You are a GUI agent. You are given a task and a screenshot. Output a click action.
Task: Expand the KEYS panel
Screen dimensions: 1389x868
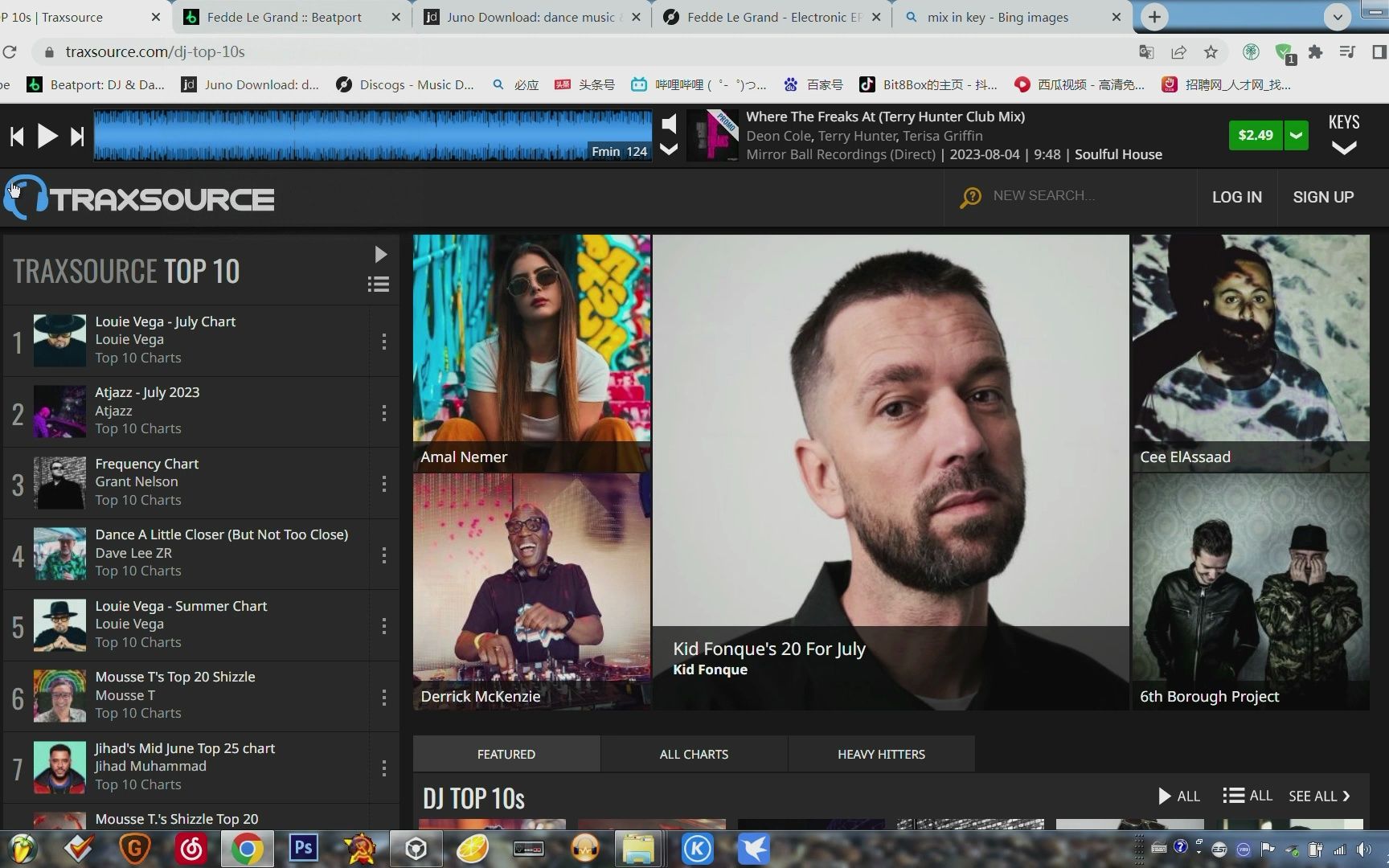pyautogui.click(x=1344, y=134)
